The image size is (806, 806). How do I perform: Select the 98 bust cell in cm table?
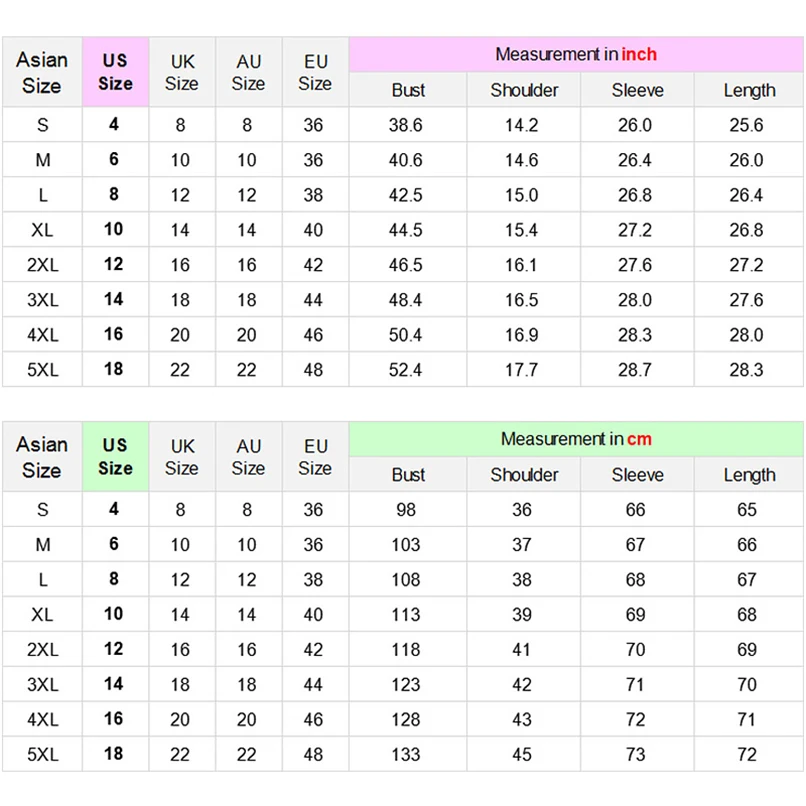[x=406, y=510]
